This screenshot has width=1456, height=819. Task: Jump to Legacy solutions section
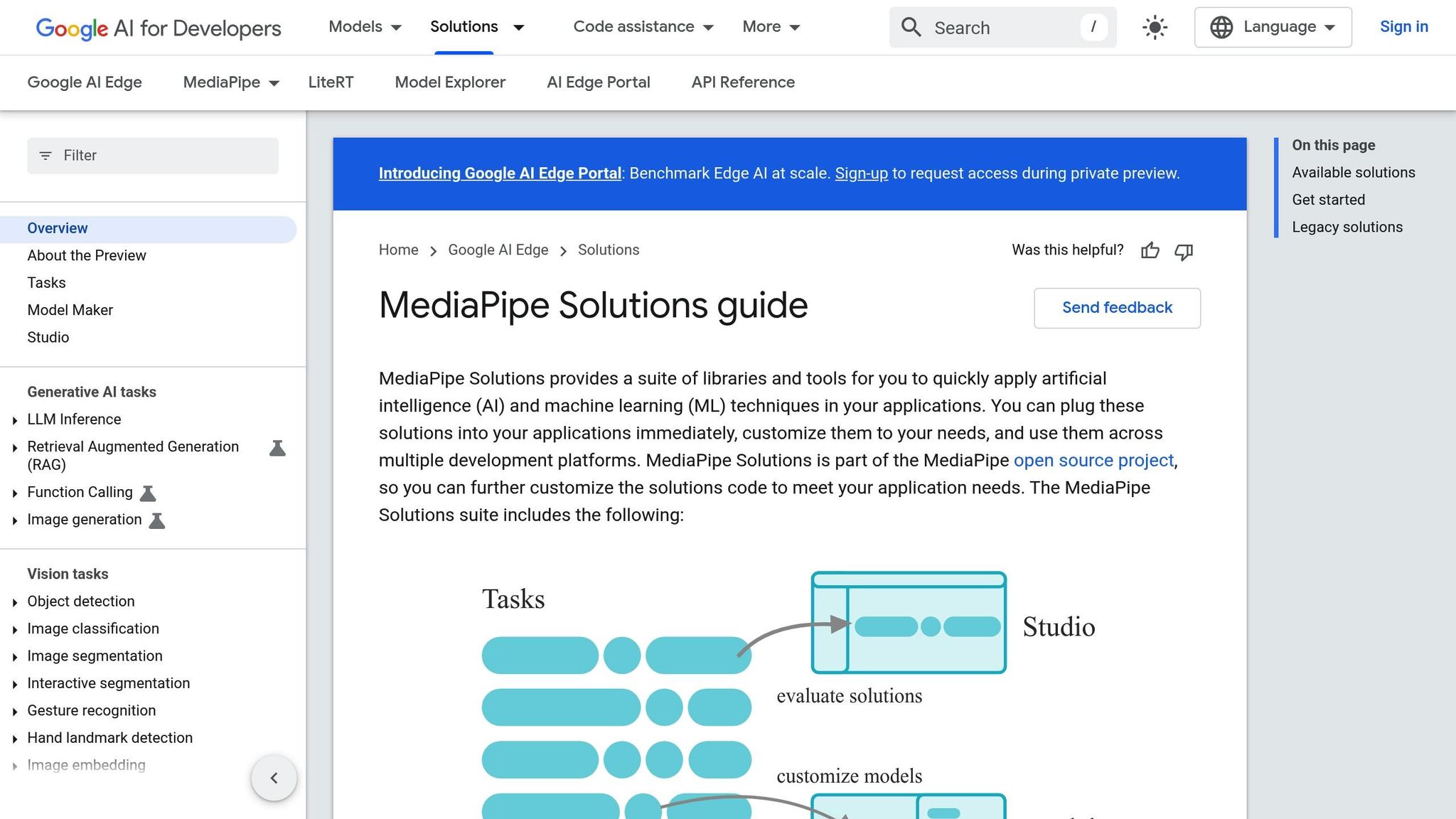(1347, 227)
